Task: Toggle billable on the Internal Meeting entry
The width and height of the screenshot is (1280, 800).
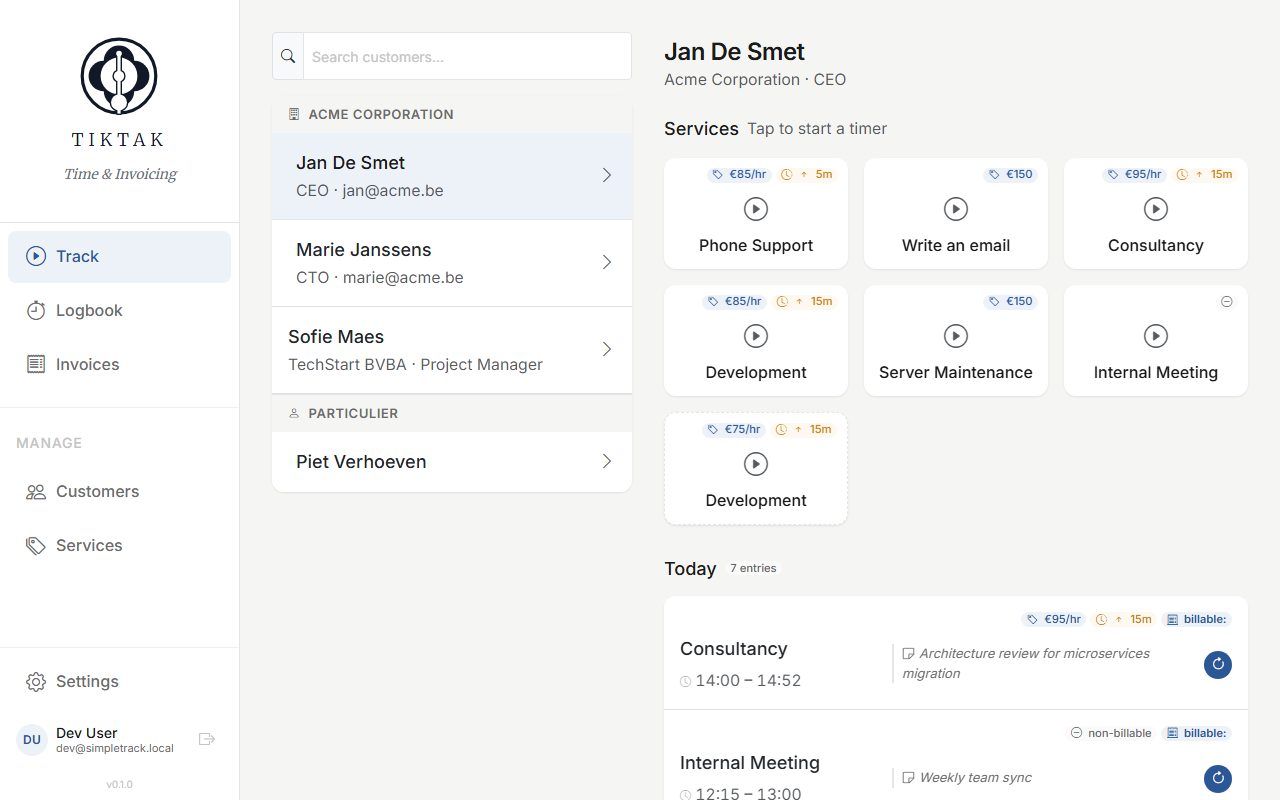Action: [1196, 733]
